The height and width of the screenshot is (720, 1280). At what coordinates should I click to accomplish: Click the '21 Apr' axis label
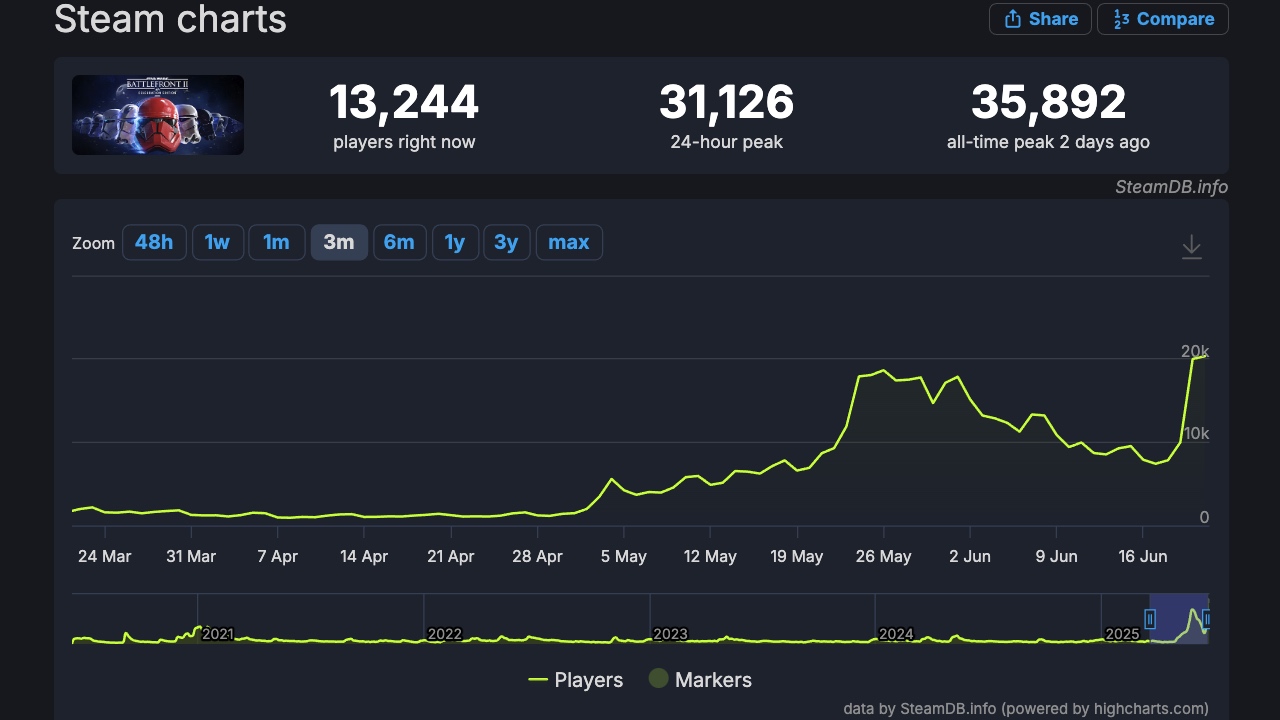point(451,557)
